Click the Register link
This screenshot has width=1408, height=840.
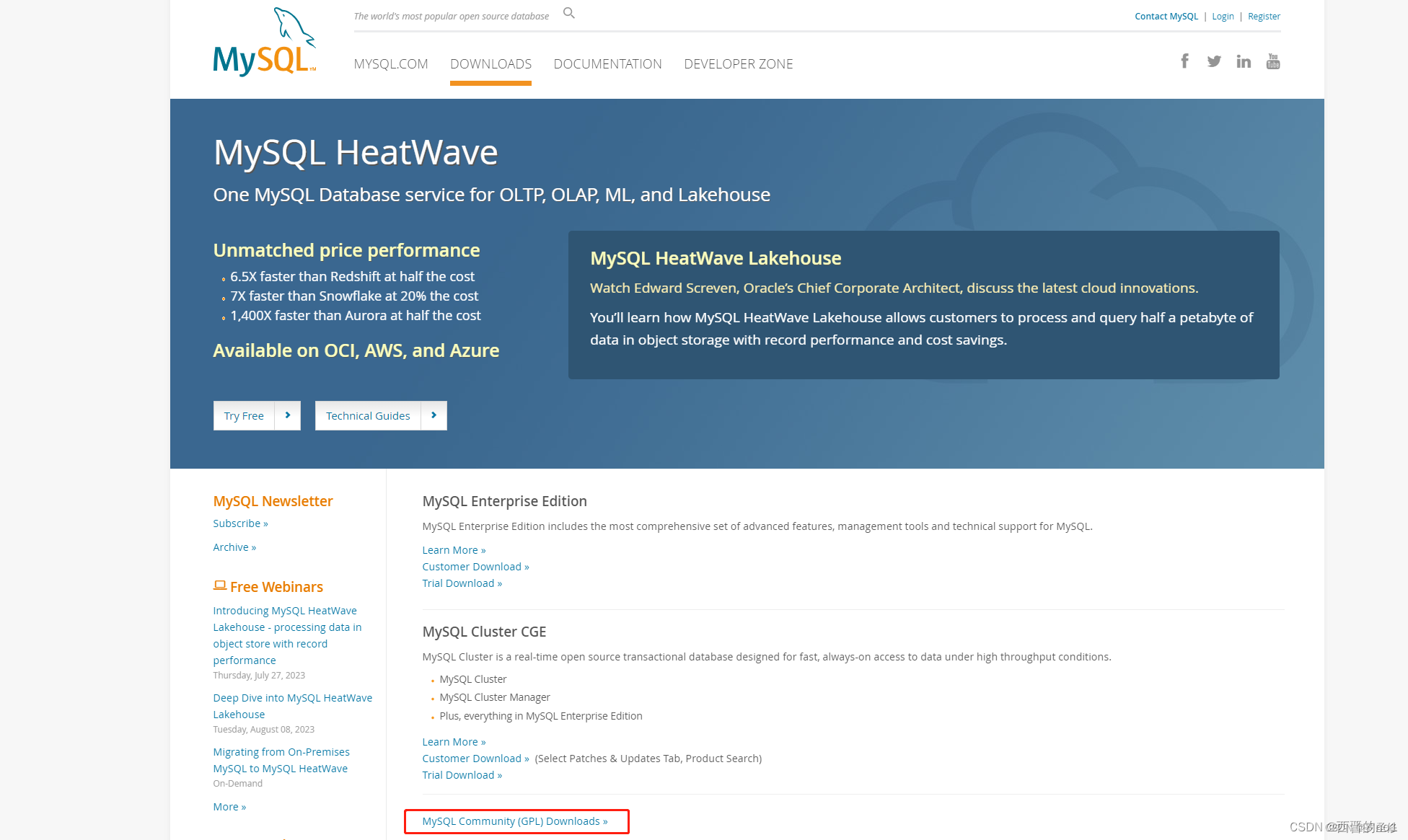[1264, 16]
